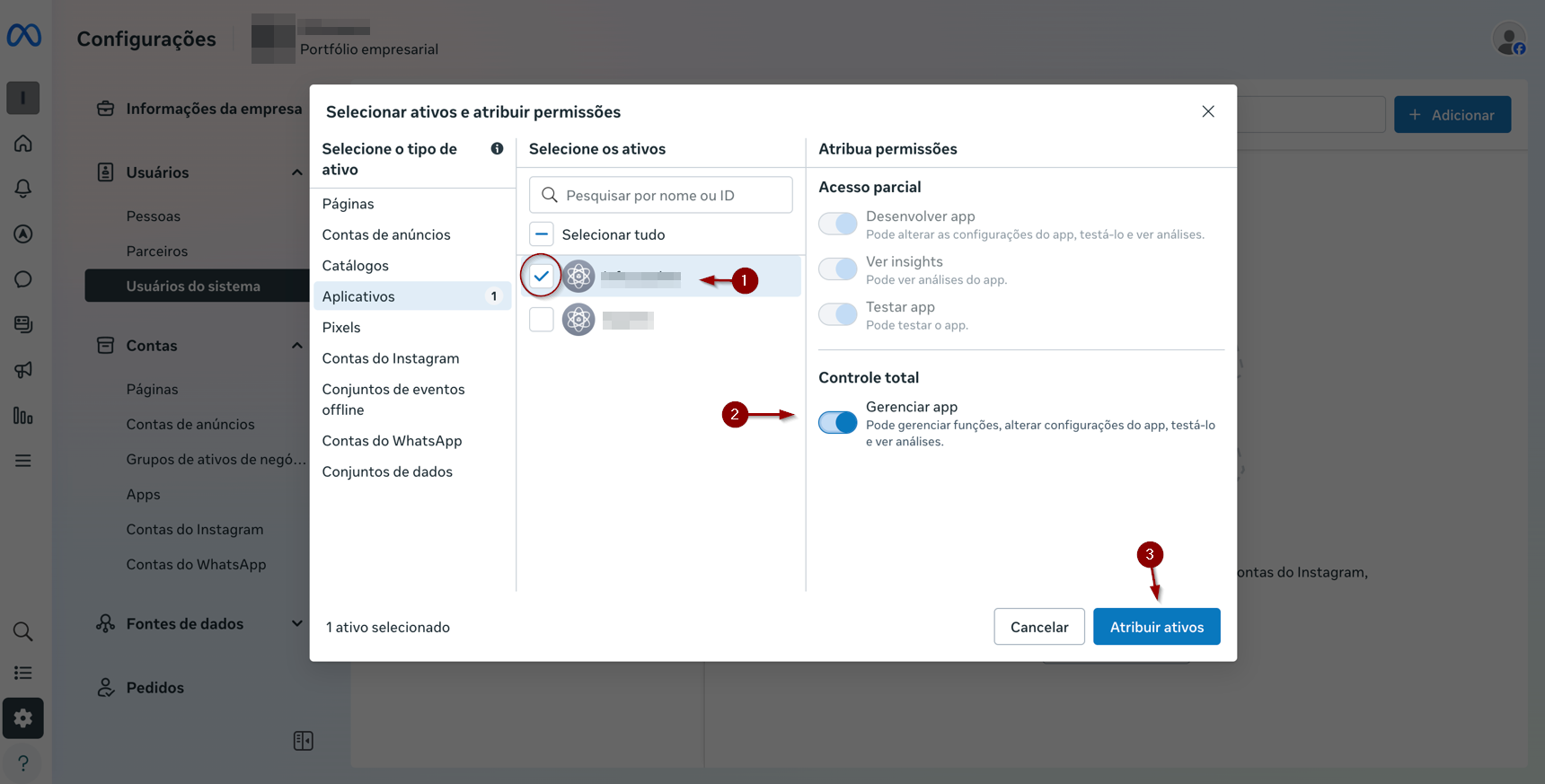Open the settings gear icon
The height and width of the screenshot is (784, 1545).
(x=23, y=718)
